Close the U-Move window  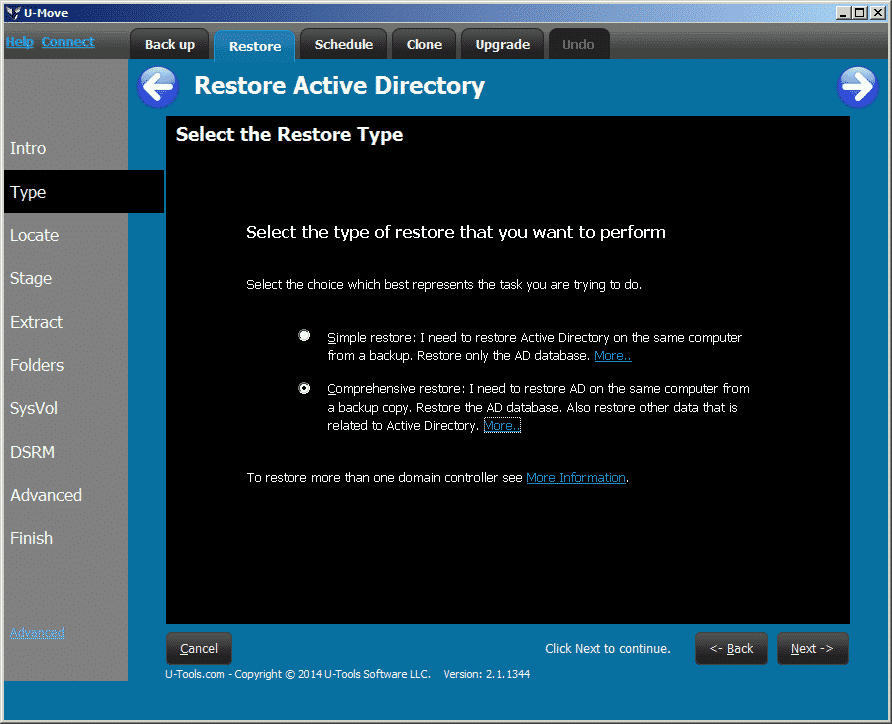[x=877, y=13]
